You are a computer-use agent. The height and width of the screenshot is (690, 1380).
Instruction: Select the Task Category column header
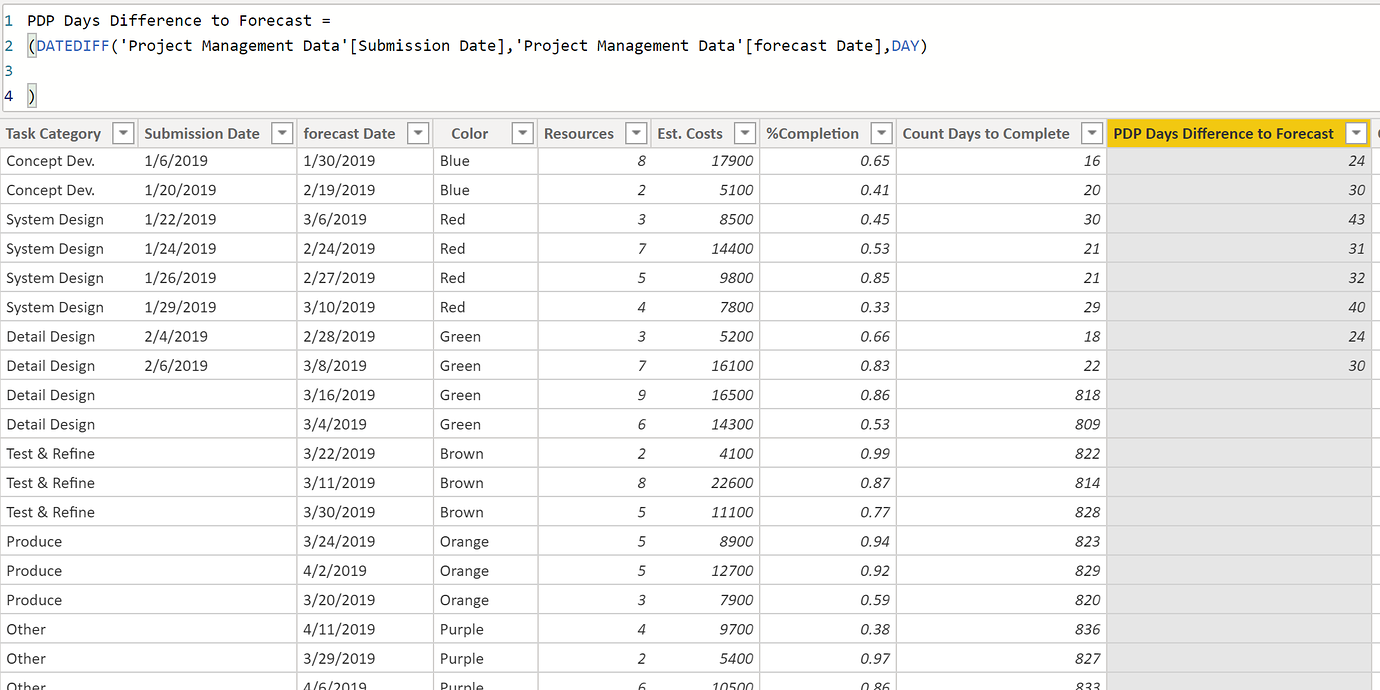(53, 133)
